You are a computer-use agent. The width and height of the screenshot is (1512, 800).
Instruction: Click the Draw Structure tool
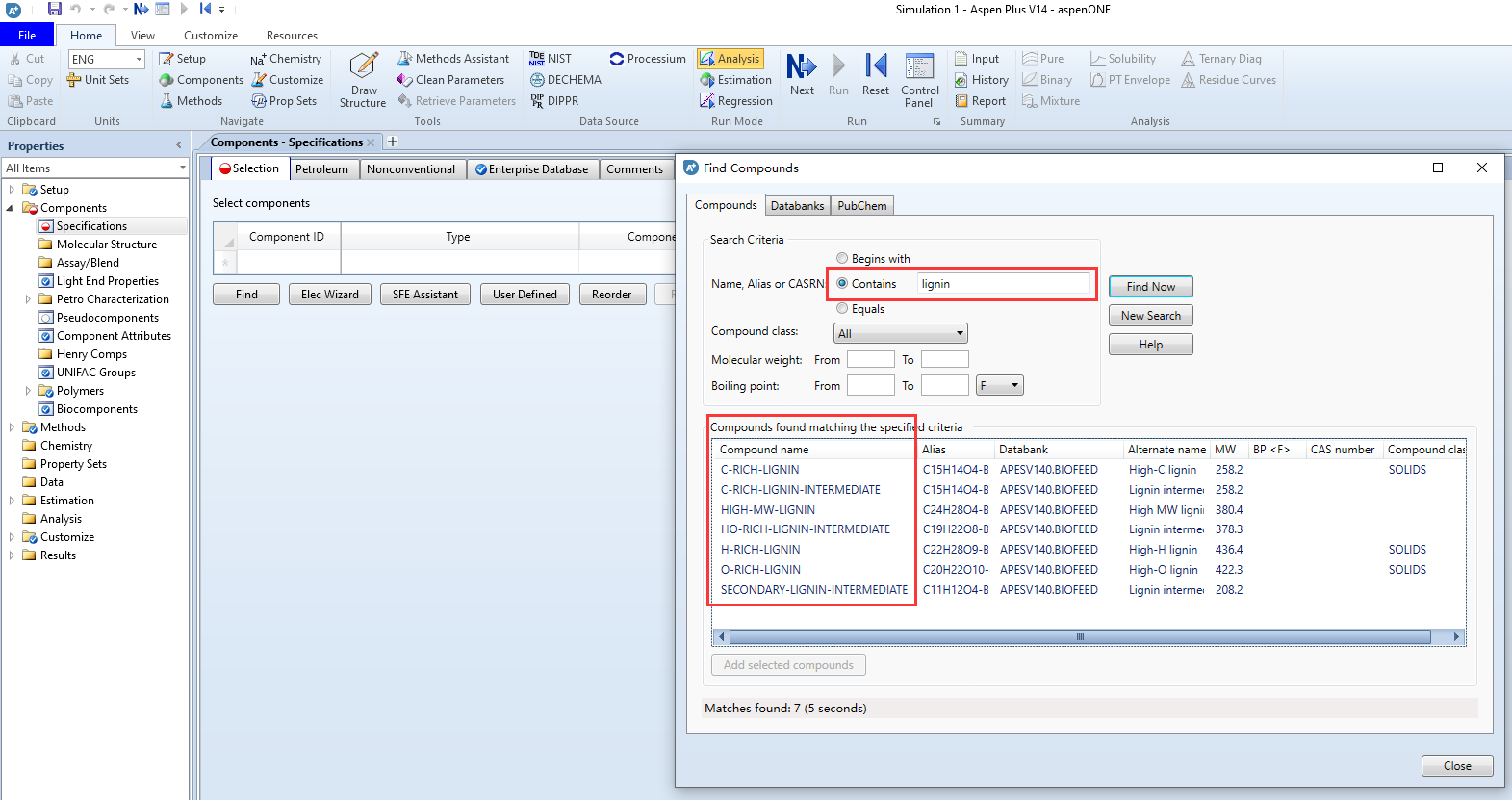(x=363, y=80)
